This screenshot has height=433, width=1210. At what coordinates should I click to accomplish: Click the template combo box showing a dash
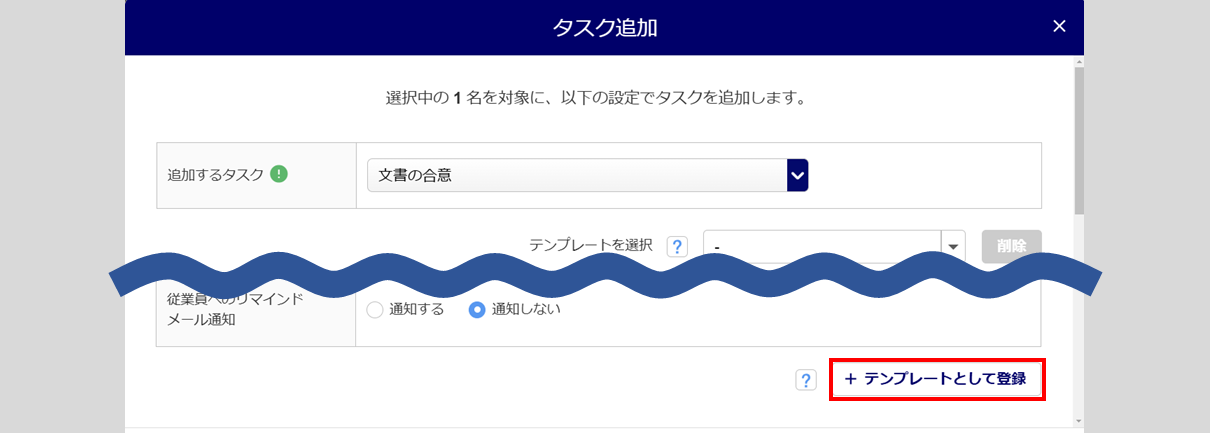click(822, 246)
